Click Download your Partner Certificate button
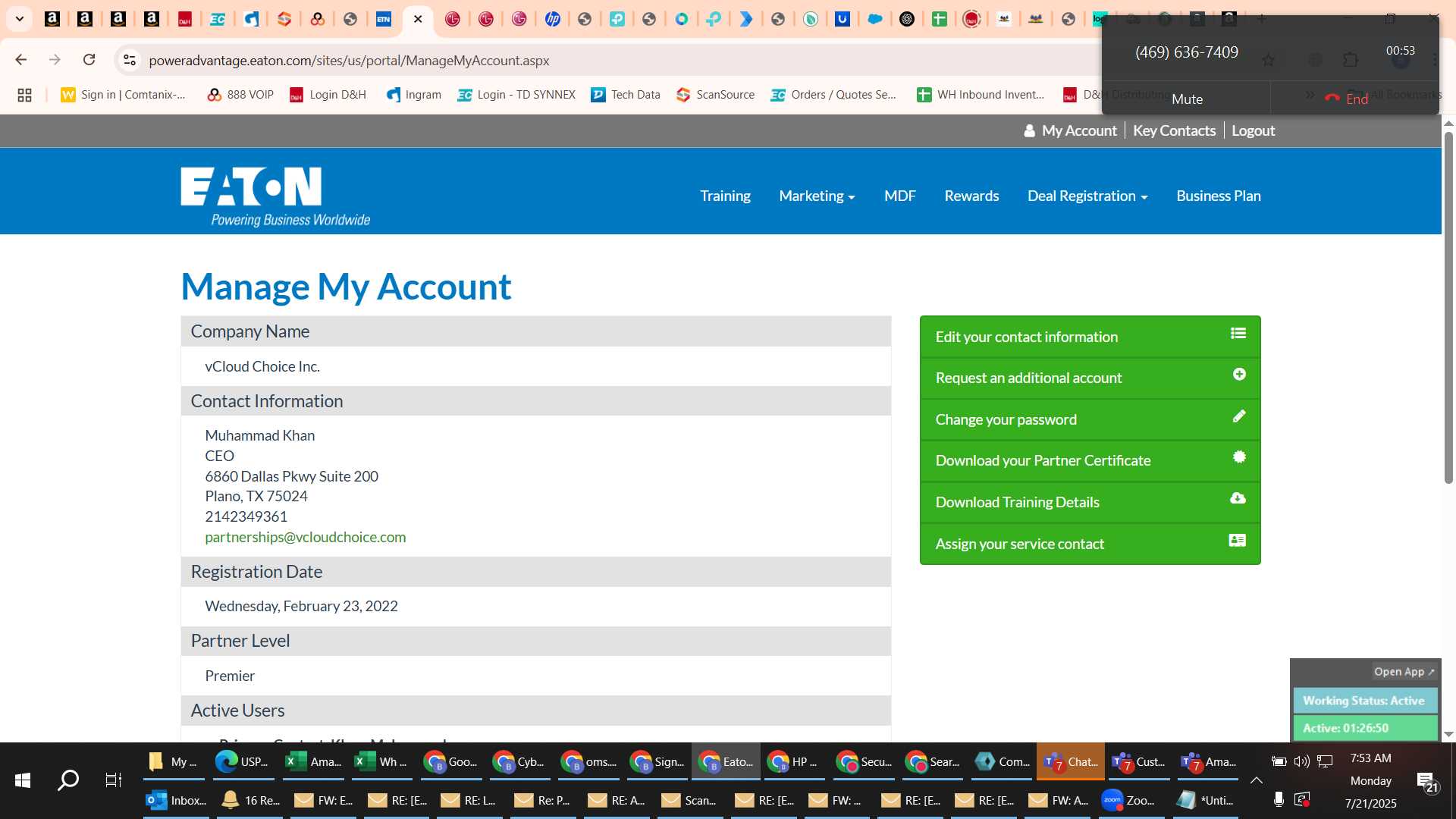The image size is (1456, 819). [1090, 460]
